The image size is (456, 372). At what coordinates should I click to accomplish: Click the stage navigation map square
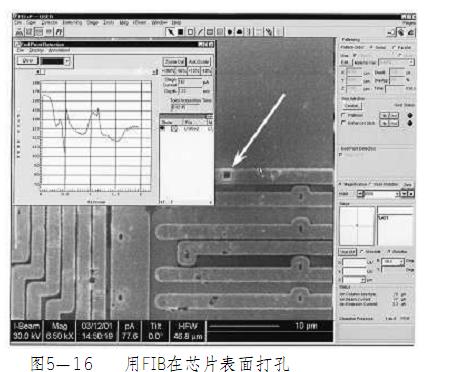[357, 226]
